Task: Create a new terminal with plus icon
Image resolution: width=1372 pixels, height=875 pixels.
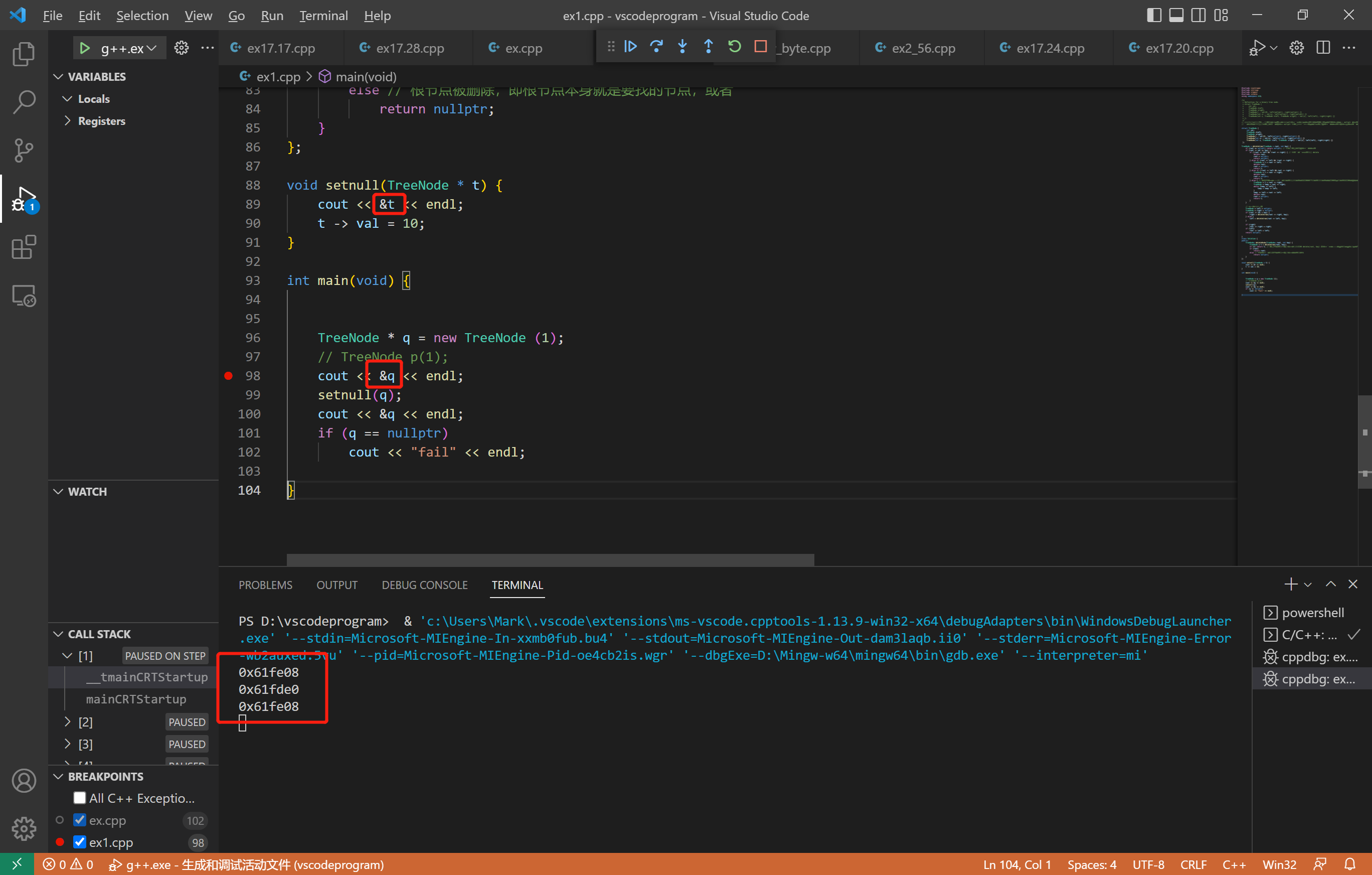Action: pos(1291,585)
